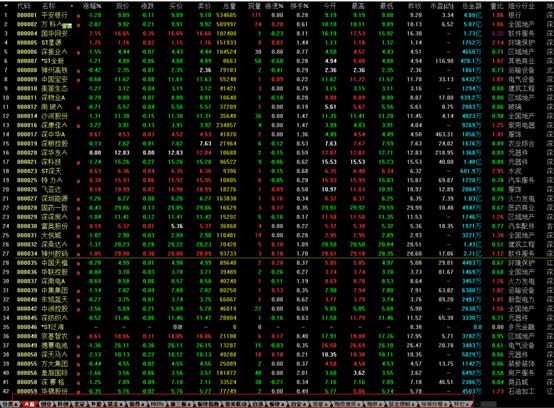Select stock 华锦股份
554x408 pixels.
coord(54,392)
